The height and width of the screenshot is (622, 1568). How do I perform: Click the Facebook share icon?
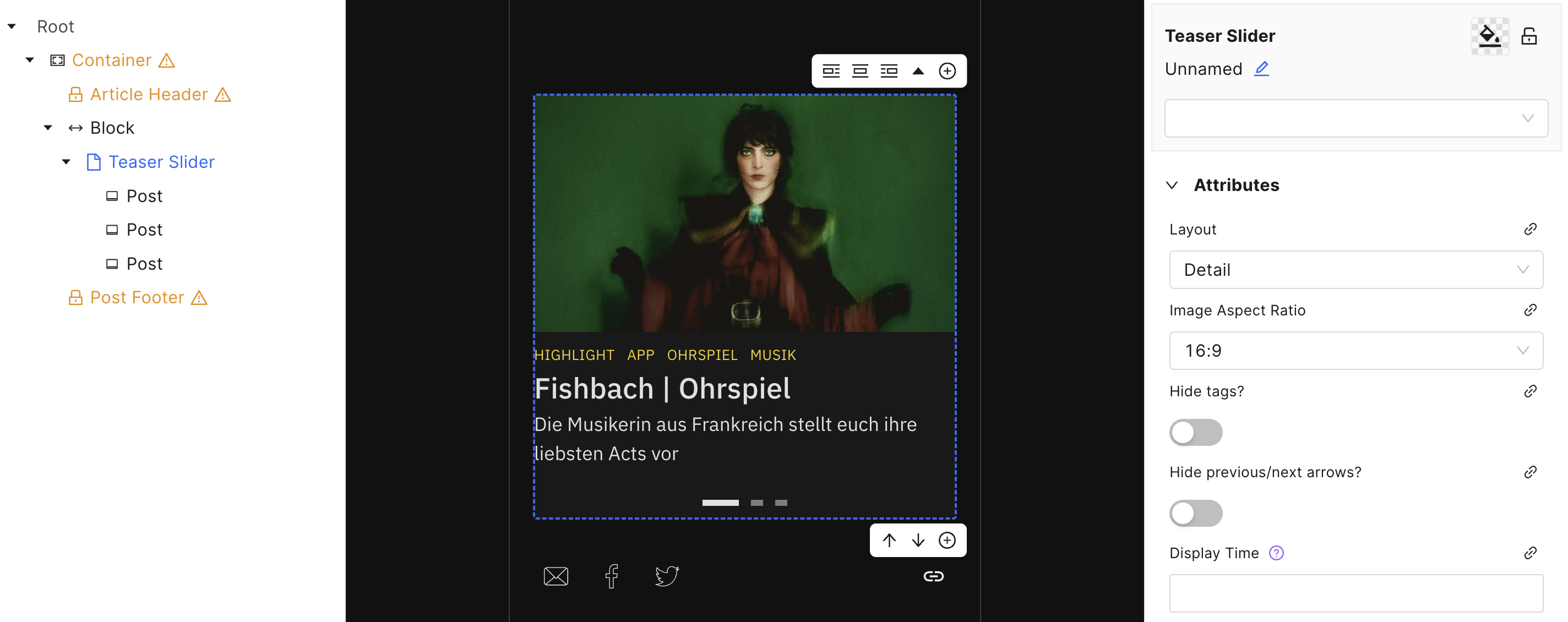612,576
